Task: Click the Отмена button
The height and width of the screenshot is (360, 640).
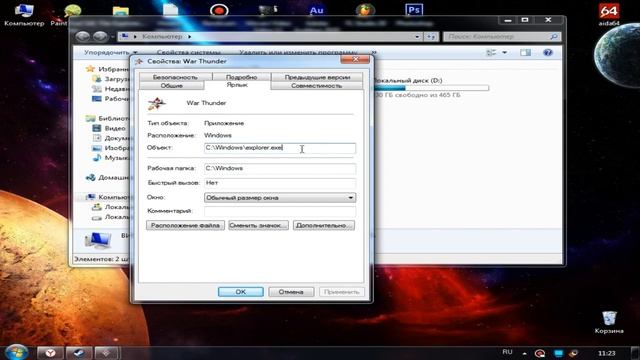Action: click(291, 292)
